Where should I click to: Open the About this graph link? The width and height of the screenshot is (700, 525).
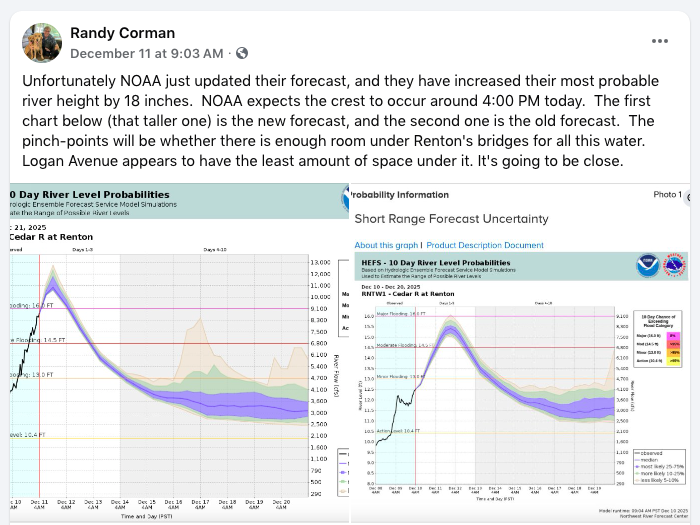(x=385, y=245)
